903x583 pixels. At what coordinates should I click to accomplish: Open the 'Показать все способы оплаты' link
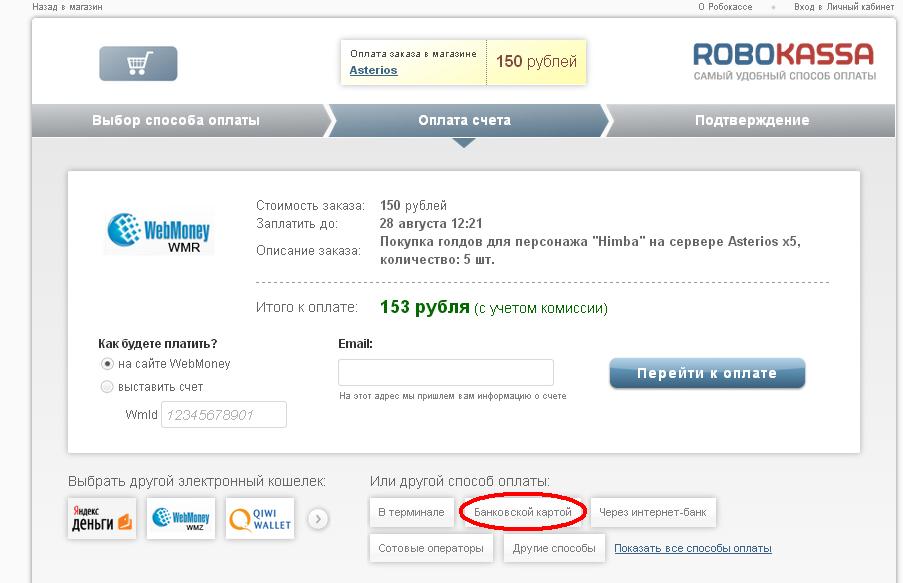[x=693, y=548]
